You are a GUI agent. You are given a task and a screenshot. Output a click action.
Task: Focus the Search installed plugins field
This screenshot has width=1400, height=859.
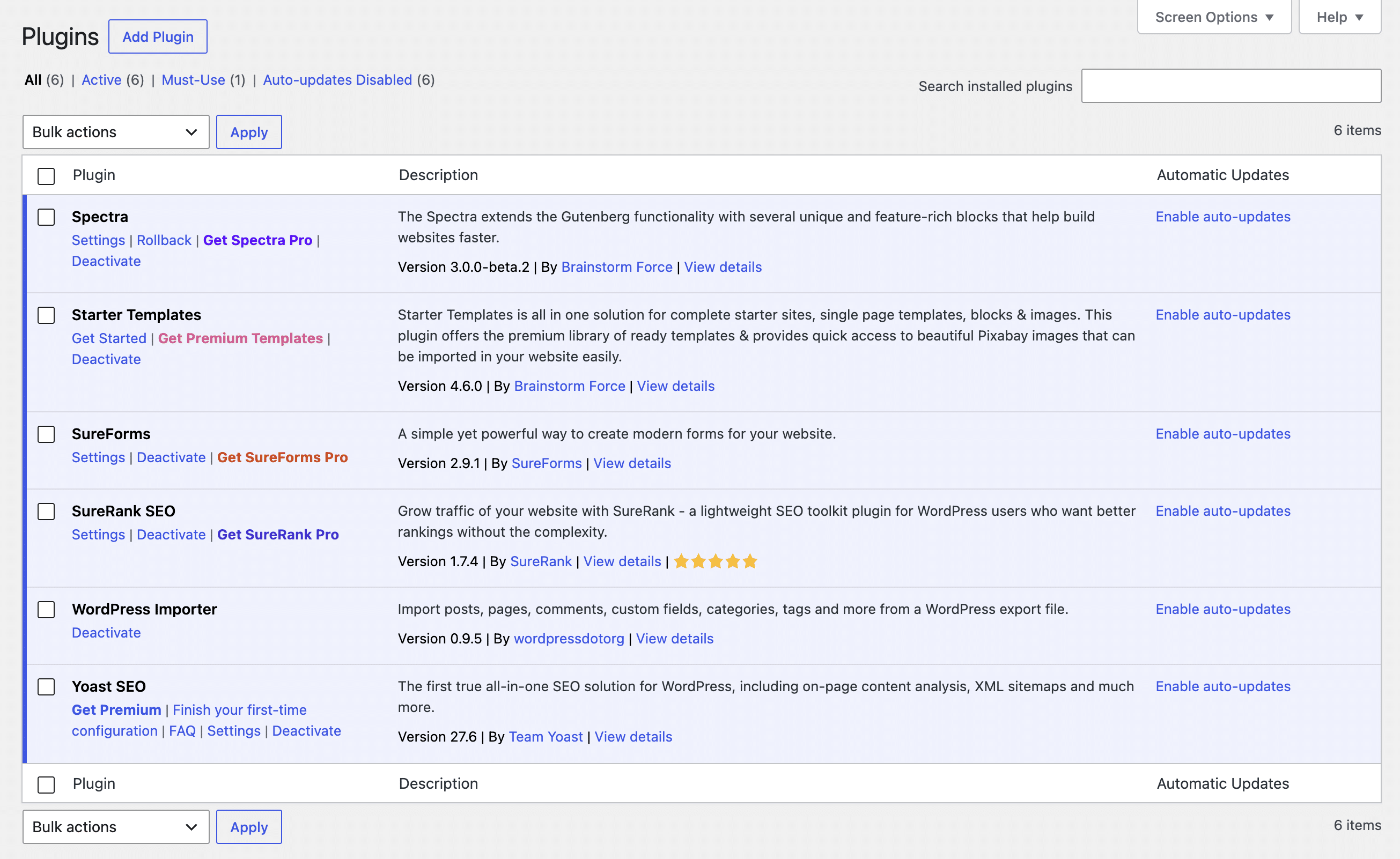click(x=1231, y=86)
